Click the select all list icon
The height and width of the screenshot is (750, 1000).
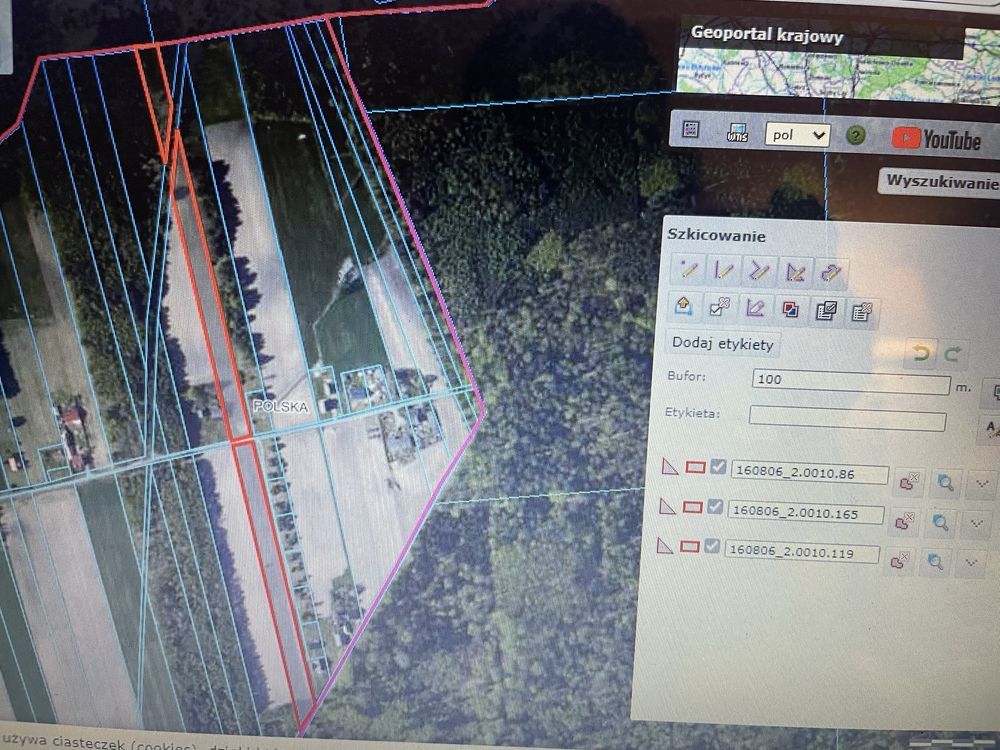[826, 311]
